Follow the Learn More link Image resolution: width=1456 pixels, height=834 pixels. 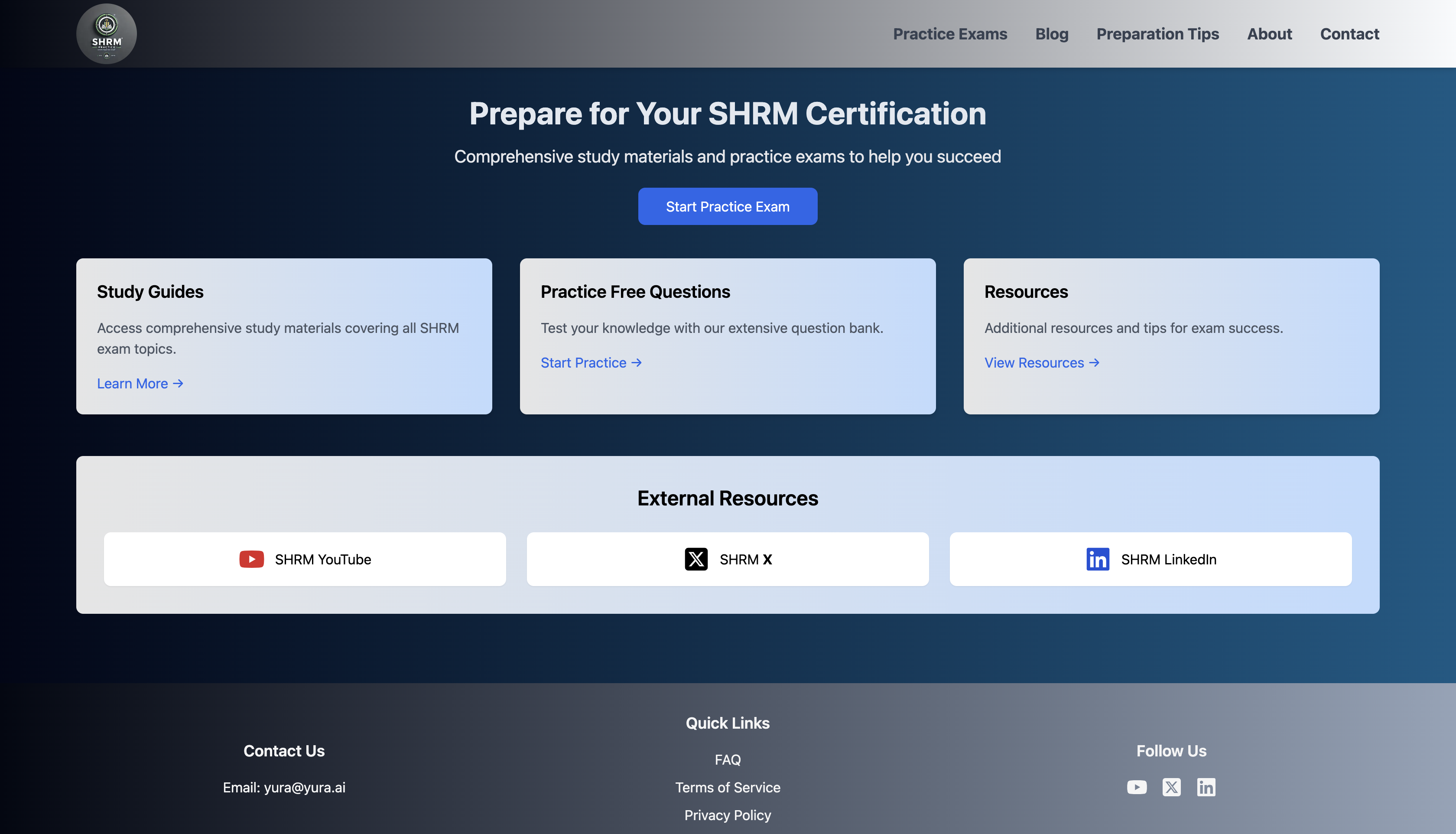(x=140, y=383)
